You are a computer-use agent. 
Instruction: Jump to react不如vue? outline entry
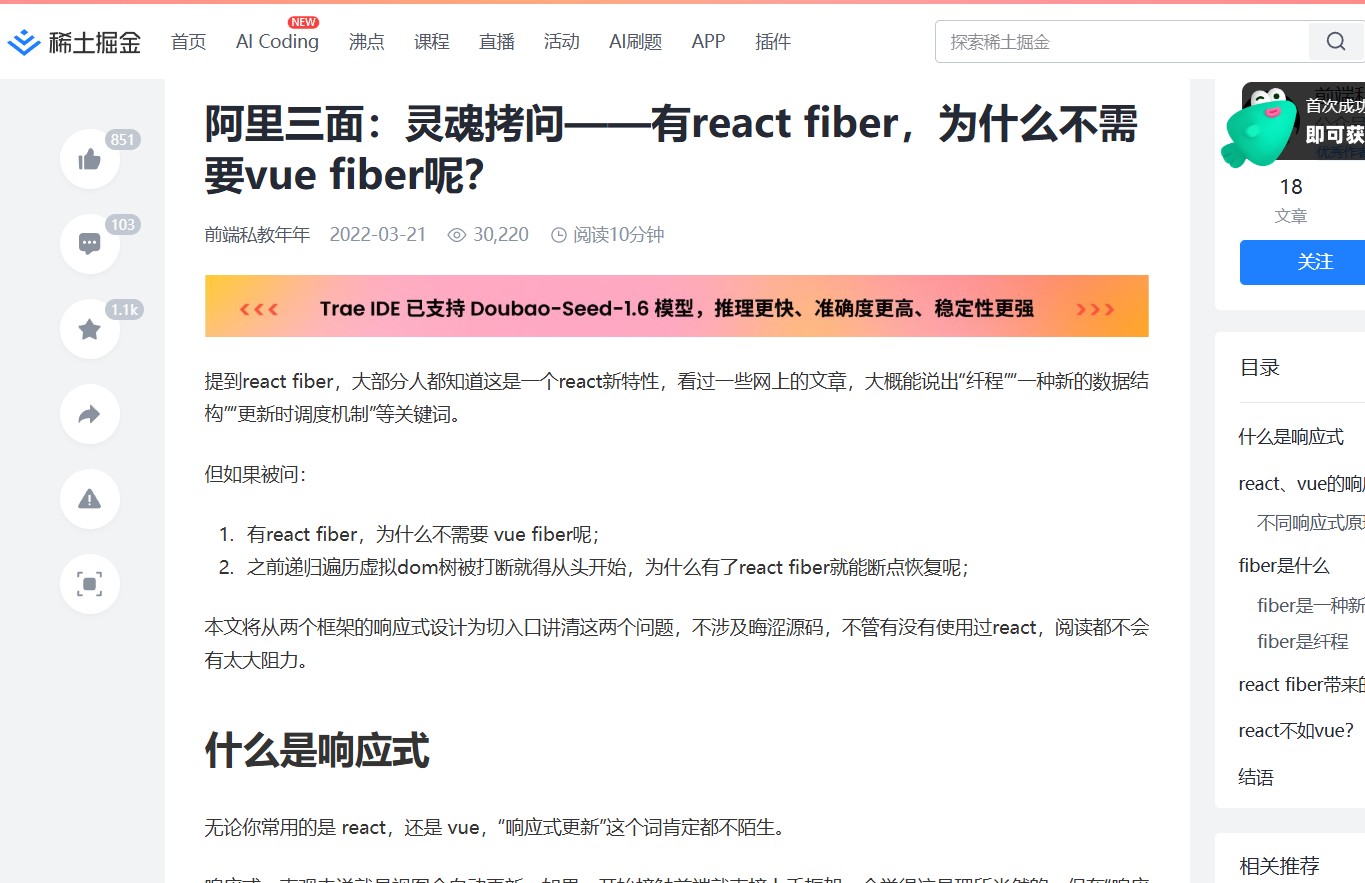[1296, 731]
